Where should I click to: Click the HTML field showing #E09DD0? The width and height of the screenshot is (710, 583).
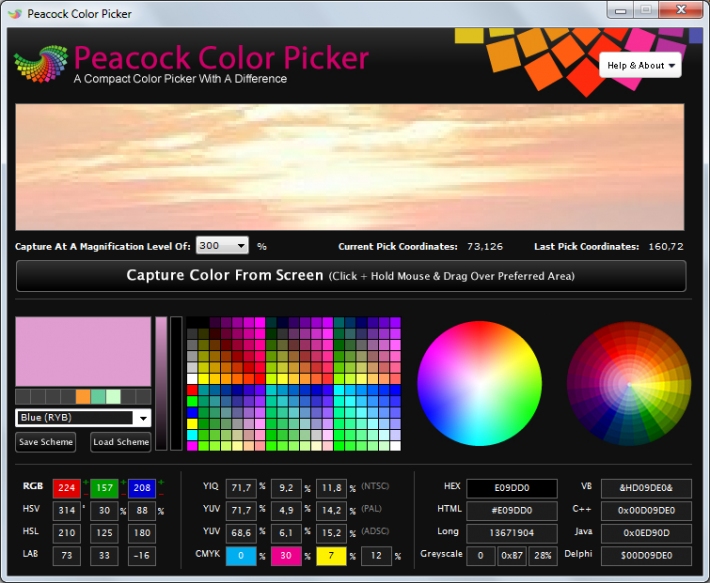coord(512,511)
